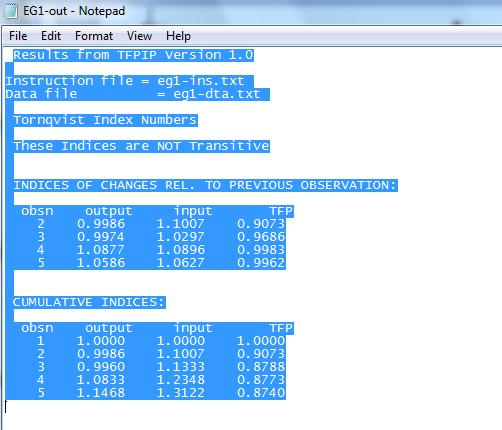Click cumulative TFP value 0.8788
Screen dimensions: 502x430
click(261, 367)
